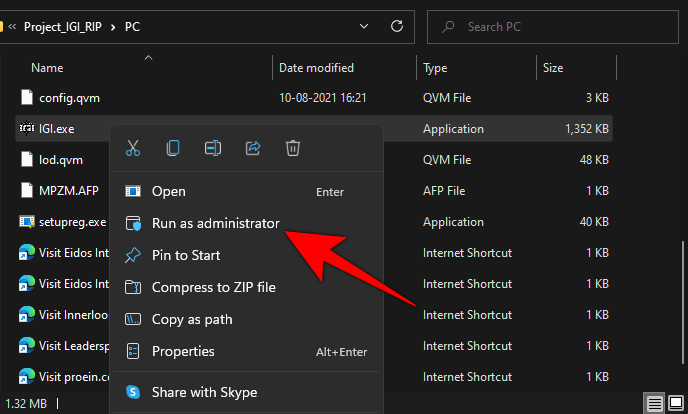Expand the chevron after Project_IGI_RIP breadcrumb
Image resolution: width=688 pixels, height=414 pixels.
(x=111, y=25)
